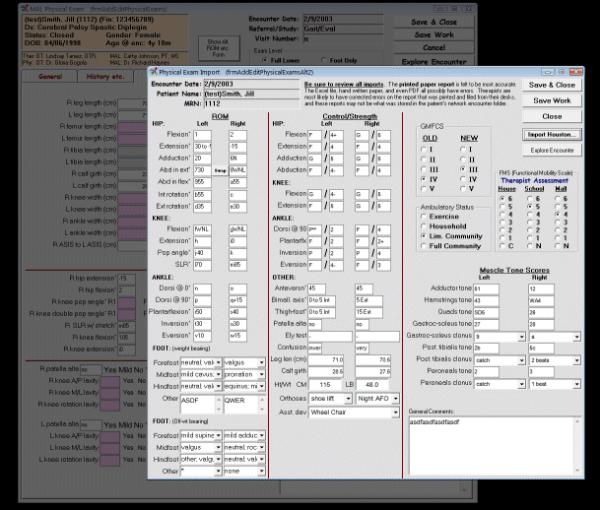600x510 pixels.
Task: Open Post tibialis clonus 2 beats dropdown
Action: [577, 360]
